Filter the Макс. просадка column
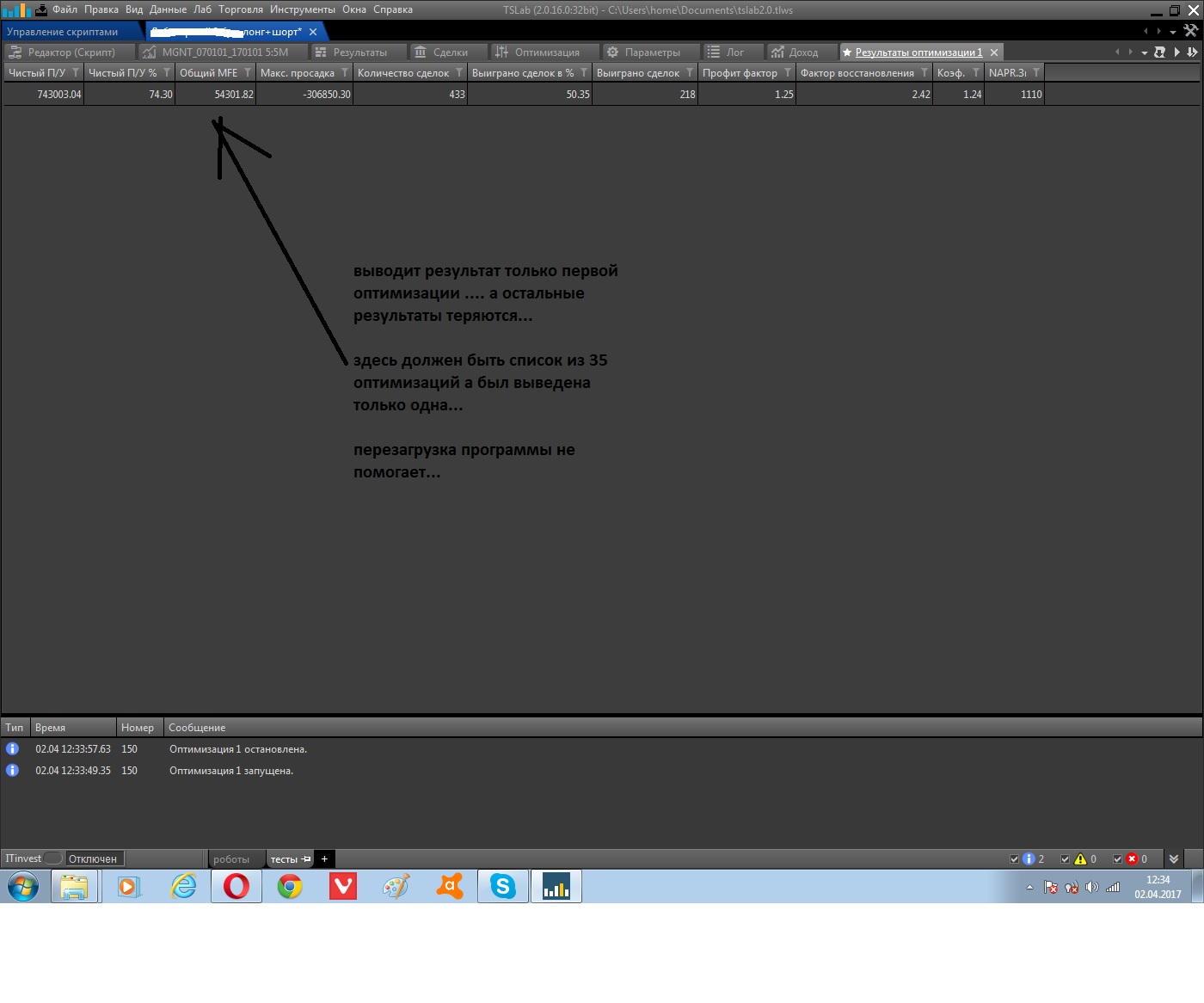The width and height of the screenshot is (1204, 1003). pos(345,73)
